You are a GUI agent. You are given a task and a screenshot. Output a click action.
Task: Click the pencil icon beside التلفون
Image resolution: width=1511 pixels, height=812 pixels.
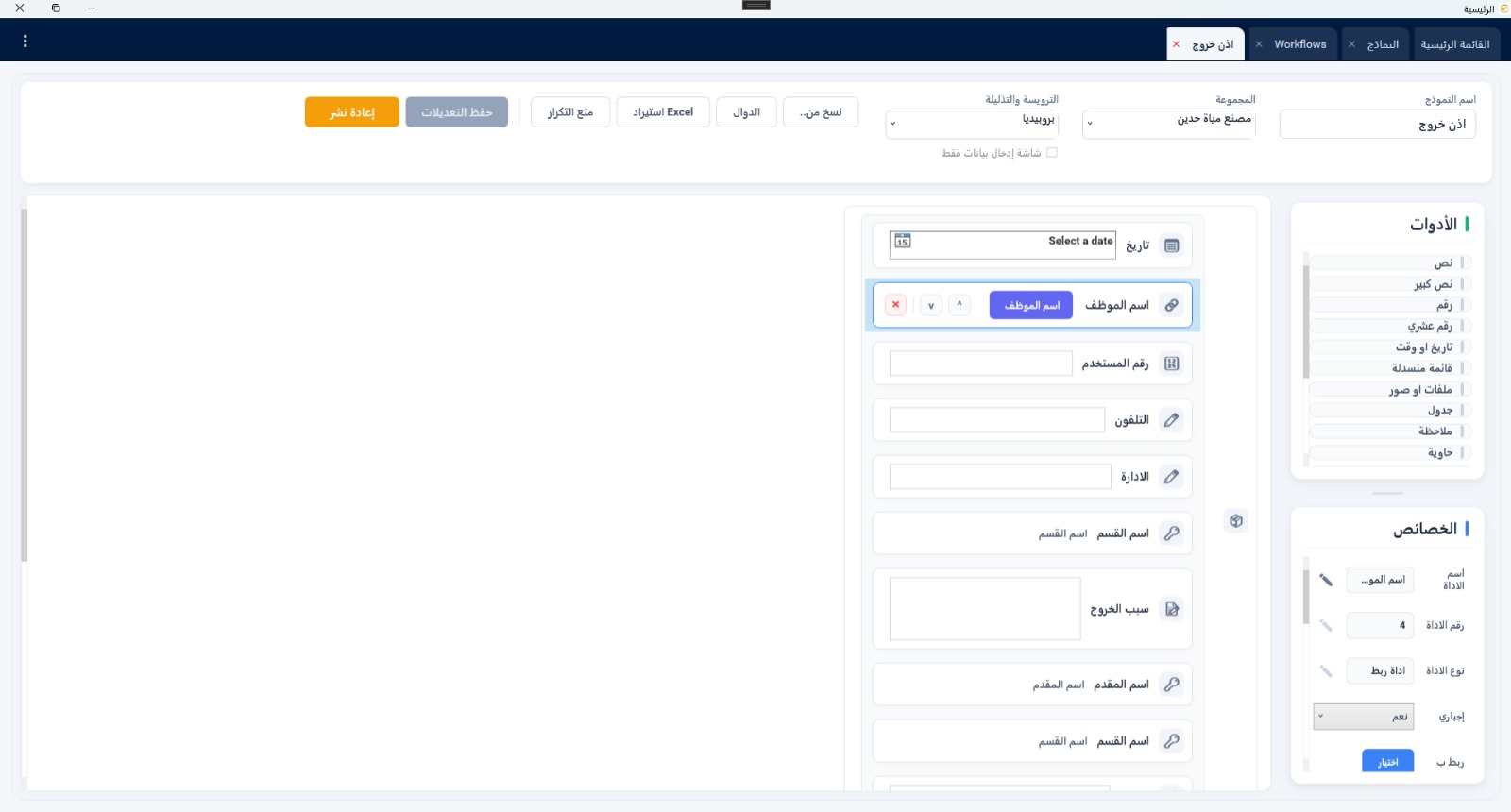coord(1172,420)
